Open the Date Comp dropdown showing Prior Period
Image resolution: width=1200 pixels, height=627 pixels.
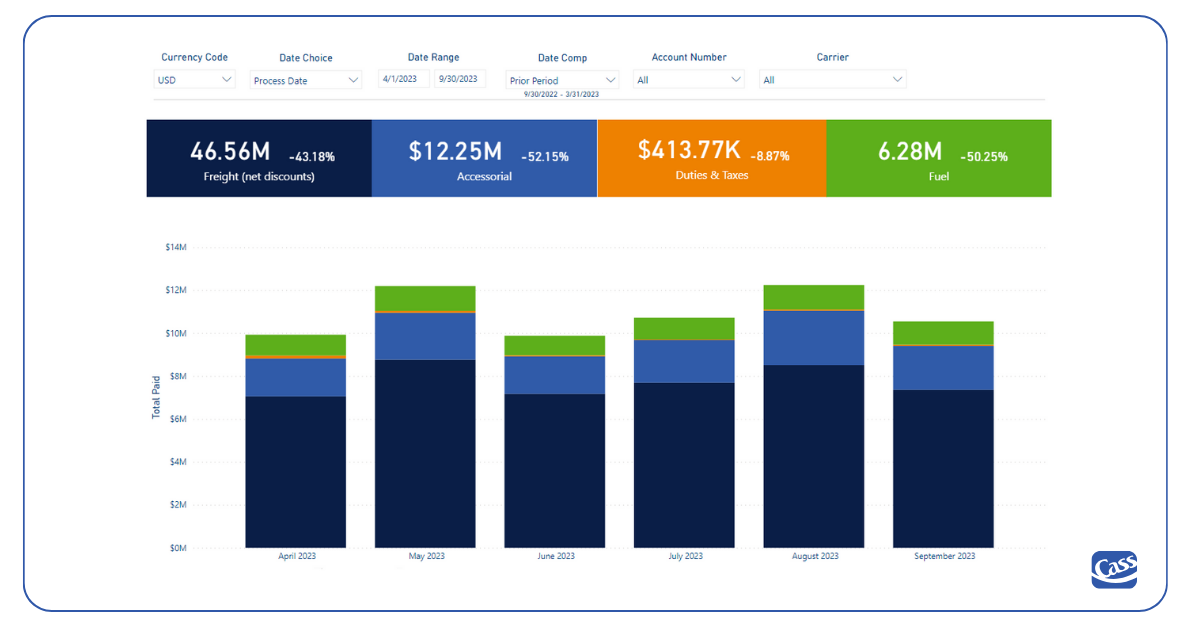561,79
